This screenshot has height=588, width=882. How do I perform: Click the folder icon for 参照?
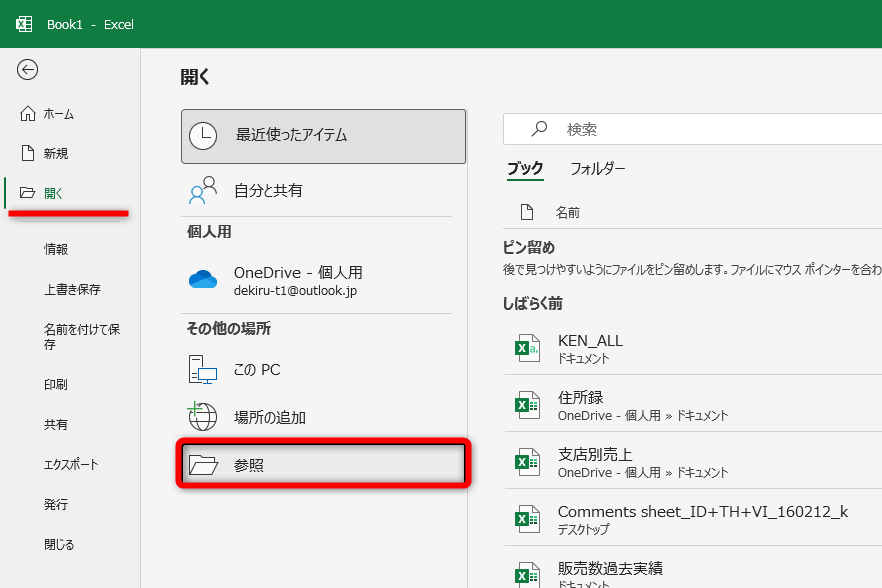click(x=203, y=465)
